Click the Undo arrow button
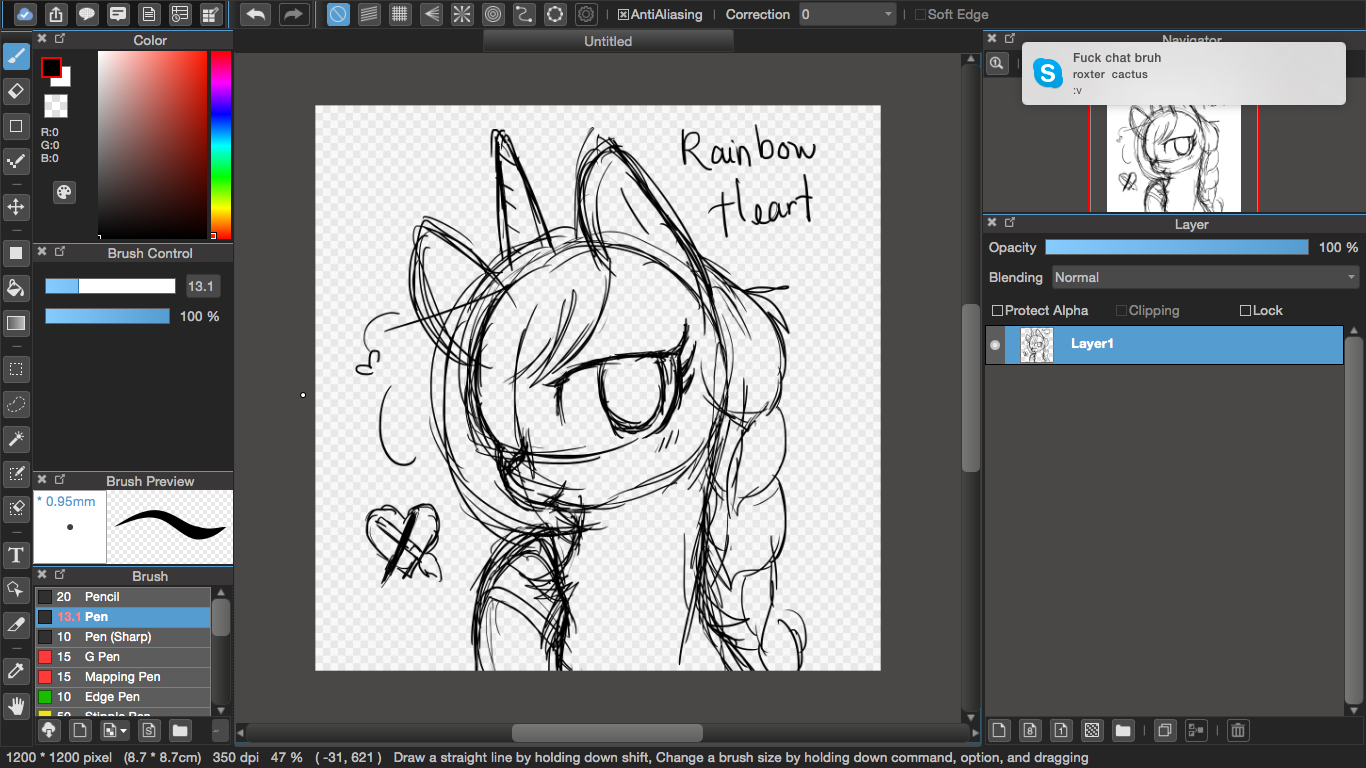This screenshot has height=768, width=1366. 256,14
